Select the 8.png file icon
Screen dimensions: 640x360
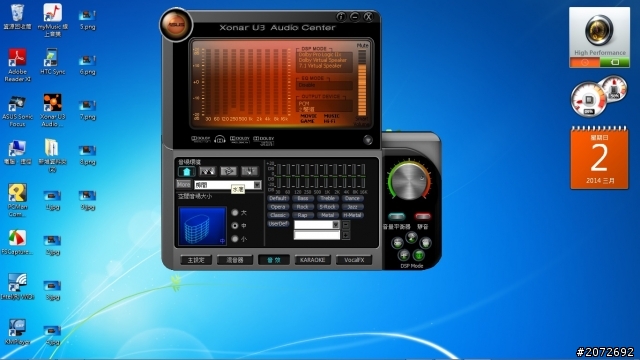click(87, 156)
